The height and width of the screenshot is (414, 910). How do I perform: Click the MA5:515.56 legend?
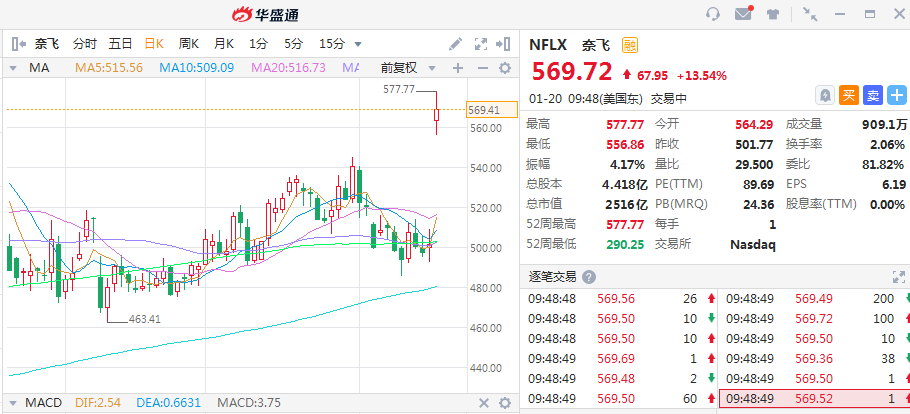(x=109, y=68)
